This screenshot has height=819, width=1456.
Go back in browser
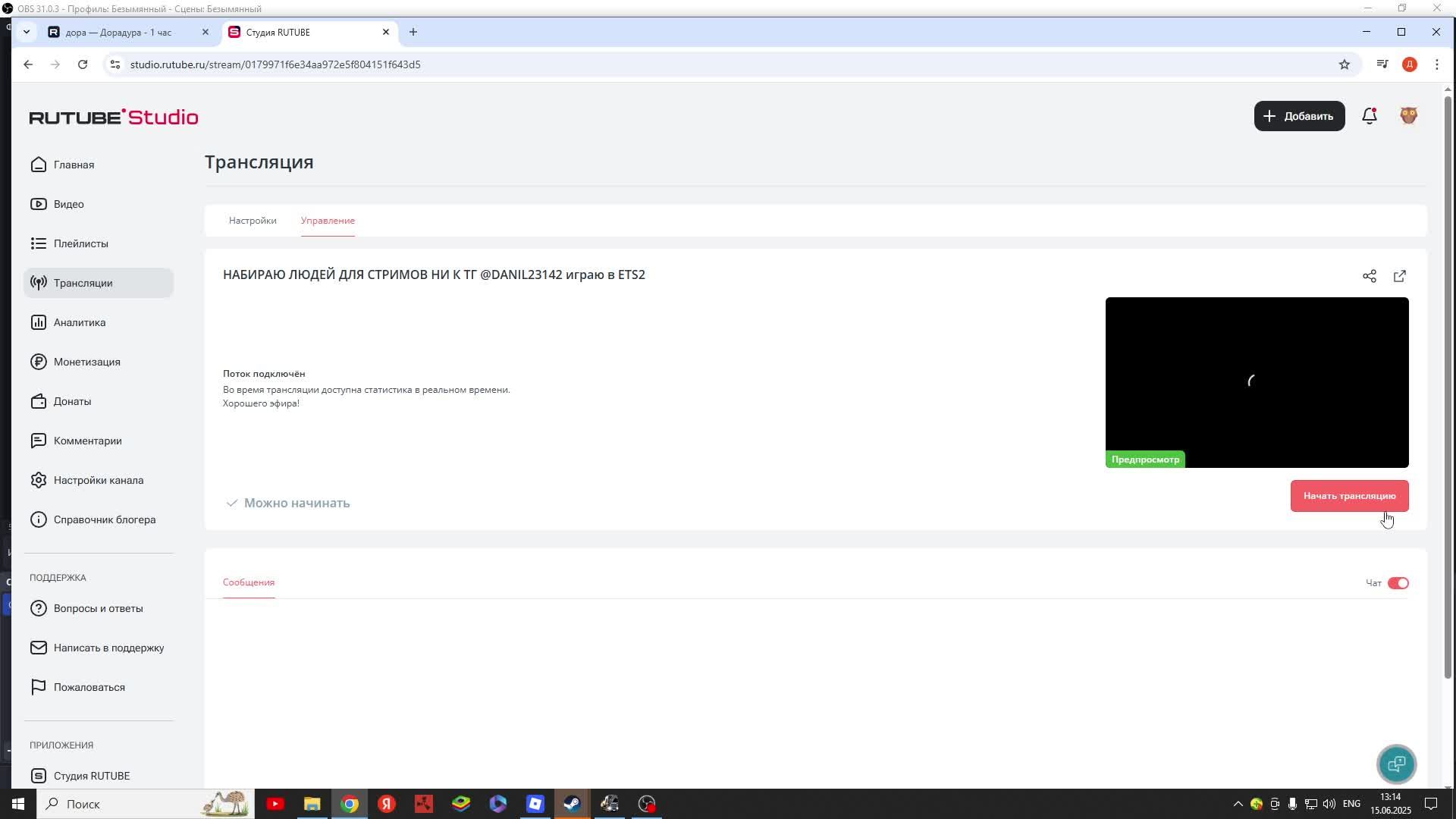coord(28,64)
